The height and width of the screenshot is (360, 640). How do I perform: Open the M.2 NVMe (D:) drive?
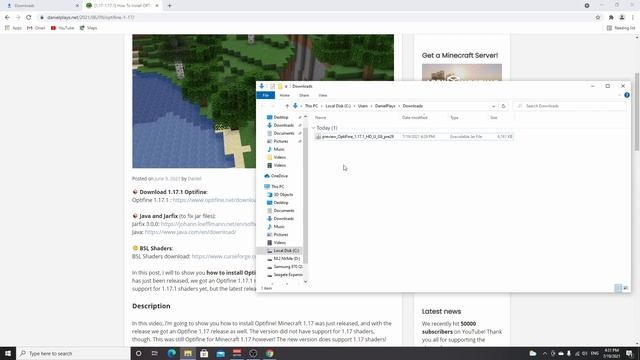tap(287, 259)
